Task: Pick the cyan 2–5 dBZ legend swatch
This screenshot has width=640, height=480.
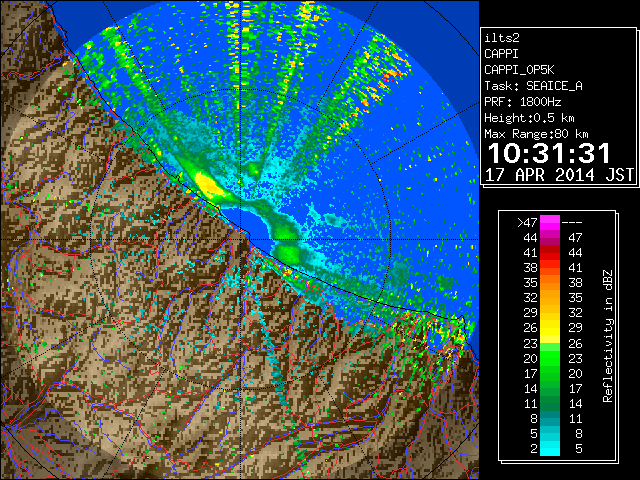Action: [550, 448]
